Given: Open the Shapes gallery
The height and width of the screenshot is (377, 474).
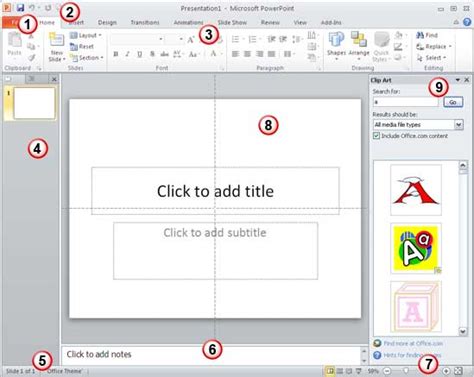Looking at the screenshot, I should pos(336,46).
